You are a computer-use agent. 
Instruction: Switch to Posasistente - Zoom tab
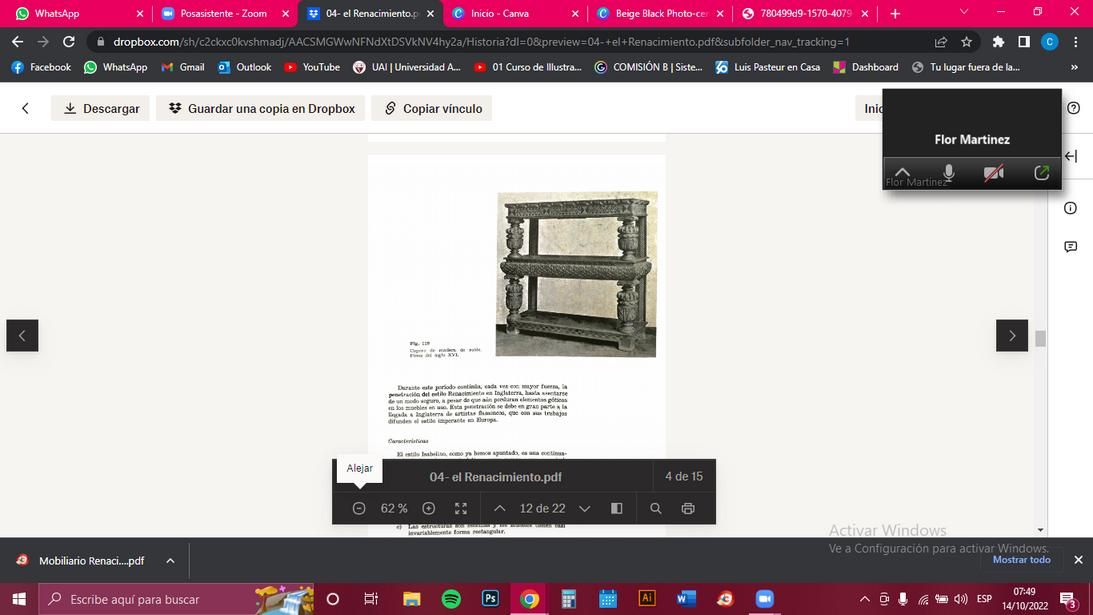[x=223, y=13]
